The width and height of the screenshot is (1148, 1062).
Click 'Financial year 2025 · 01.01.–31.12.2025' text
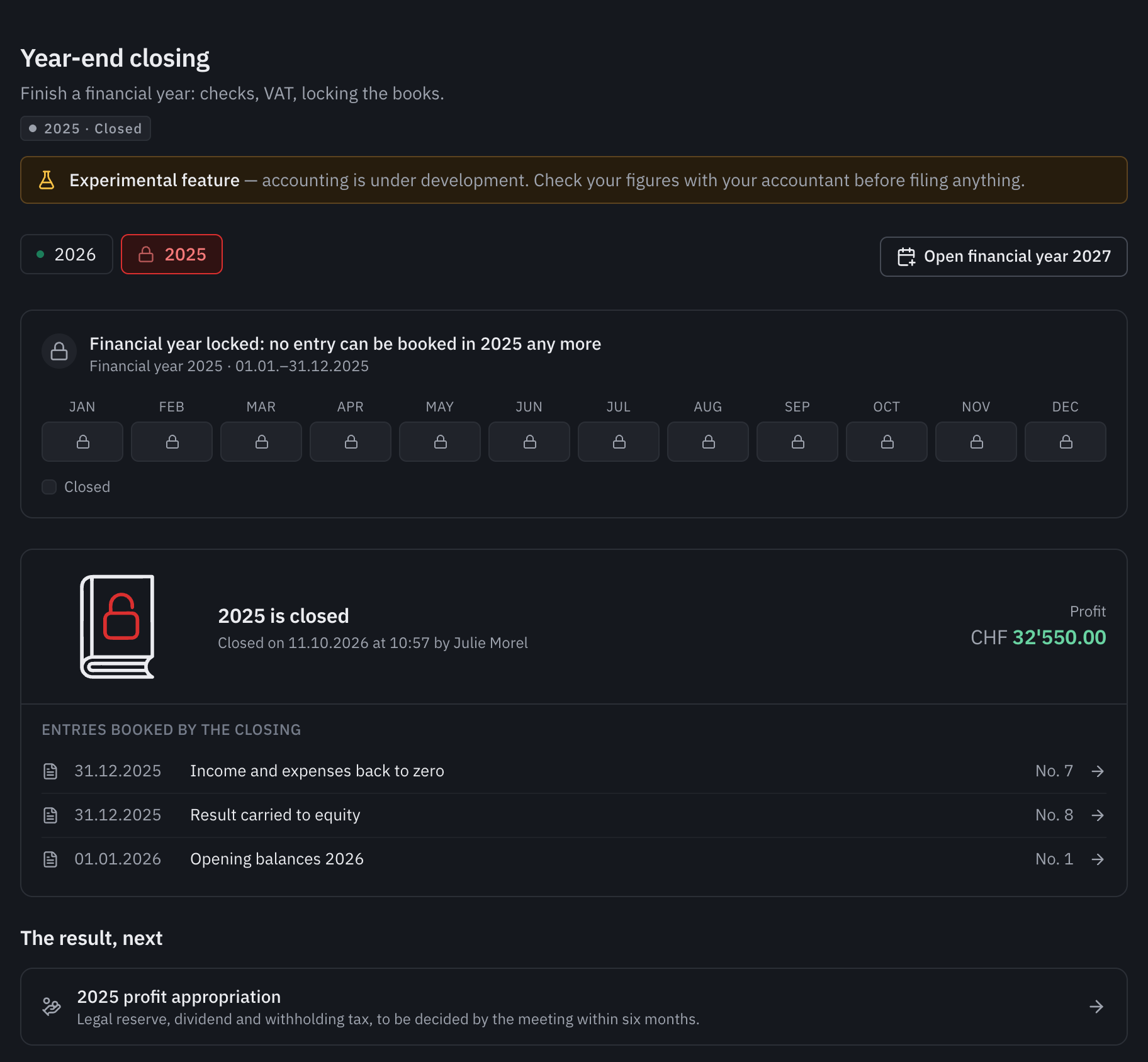click(x=229, y=366)
